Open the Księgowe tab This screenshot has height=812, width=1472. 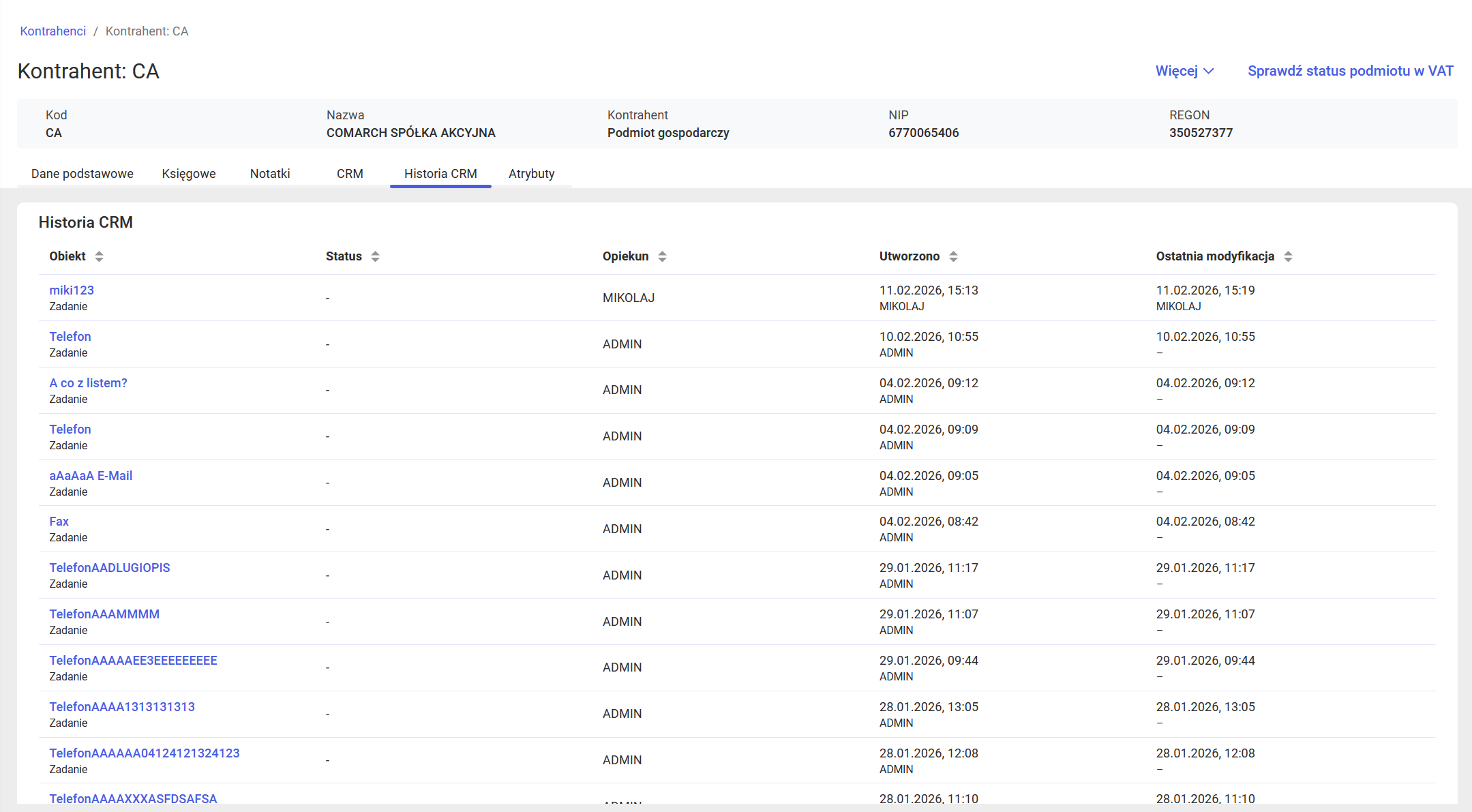(x=189, y=173)
